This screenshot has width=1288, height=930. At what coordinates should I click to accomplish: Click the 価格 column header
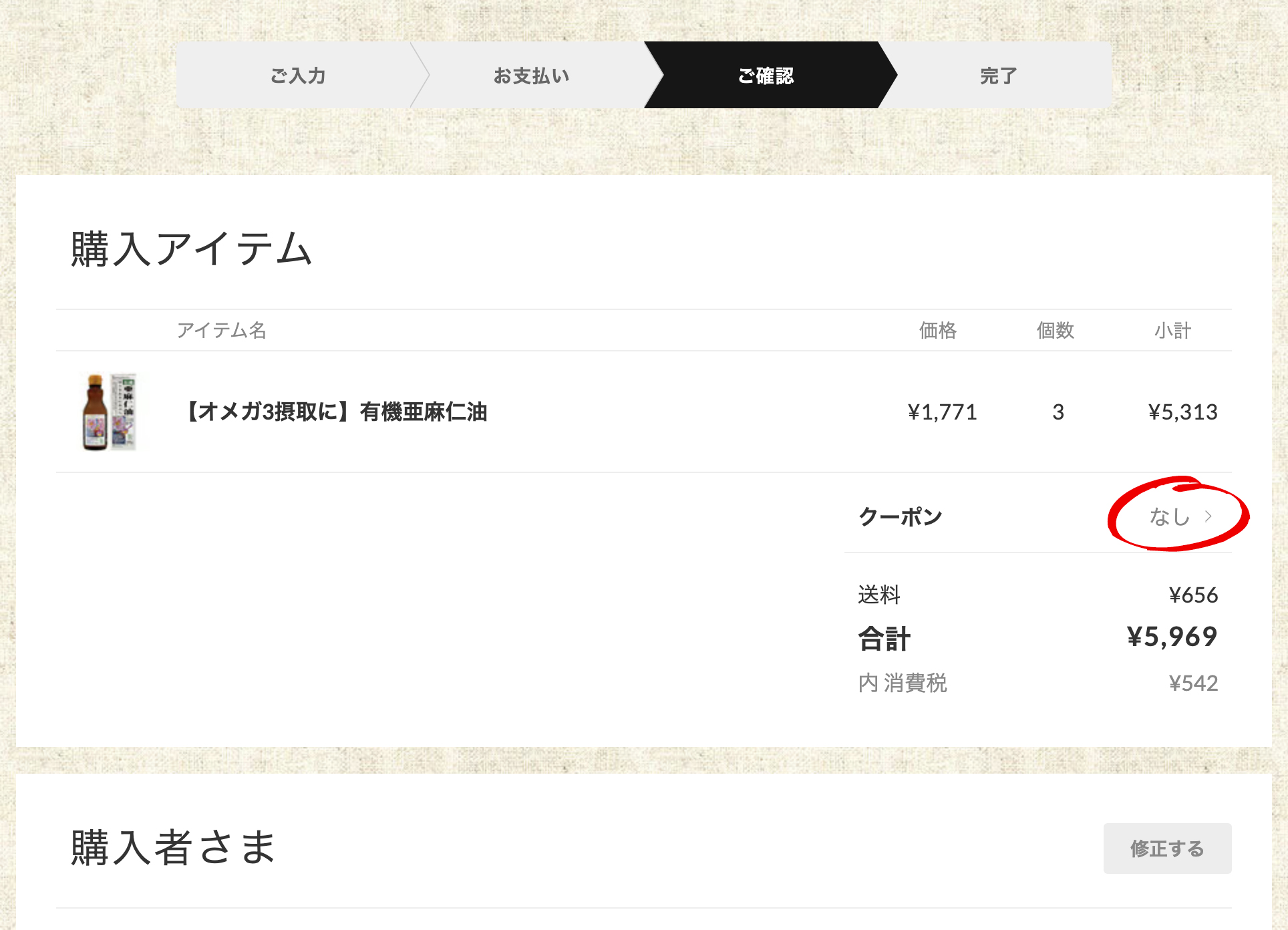point(938,330)
